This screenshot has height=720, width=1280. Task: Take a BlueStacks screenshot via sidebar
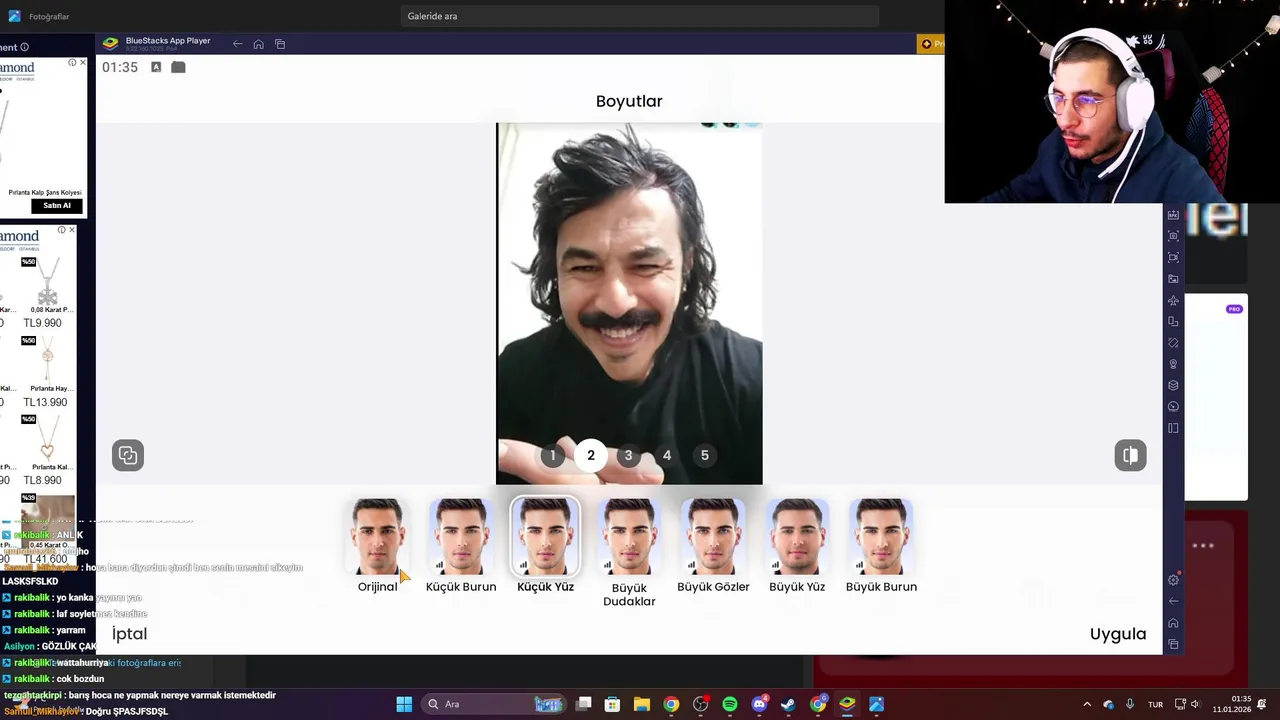[1173, 236]
